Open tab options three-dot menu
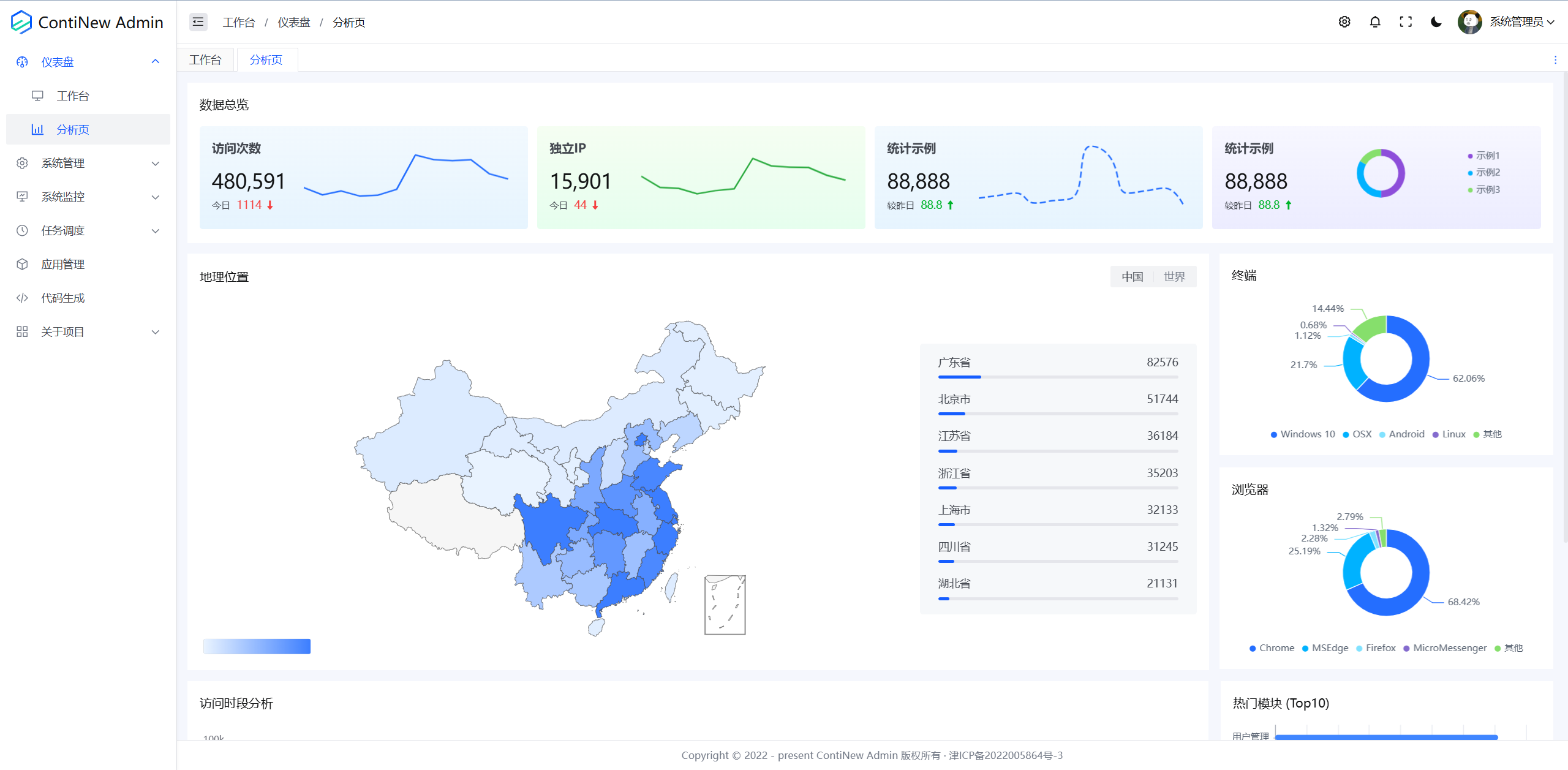This screenshot has width=1568, height=770. point(1555,60)
